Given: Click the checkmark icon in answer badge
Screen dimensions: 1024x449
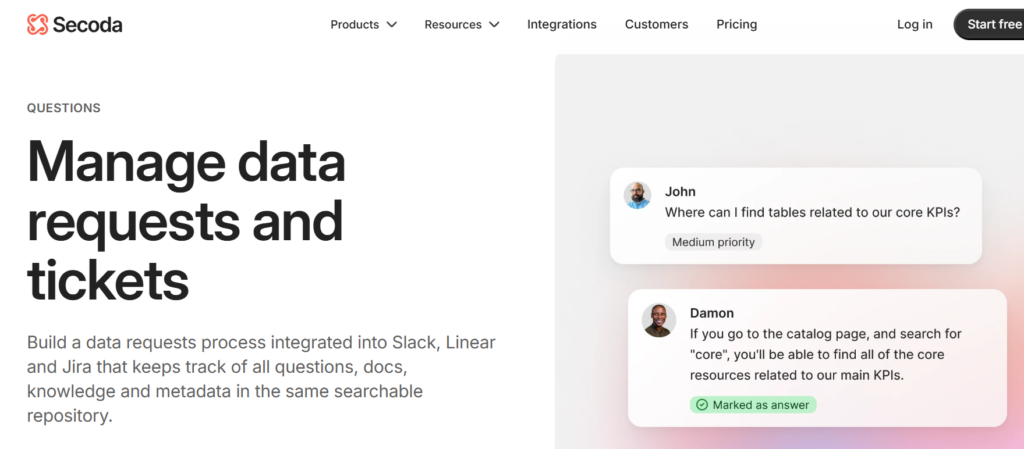Looking at the screenshot, I should coord(702,405).
